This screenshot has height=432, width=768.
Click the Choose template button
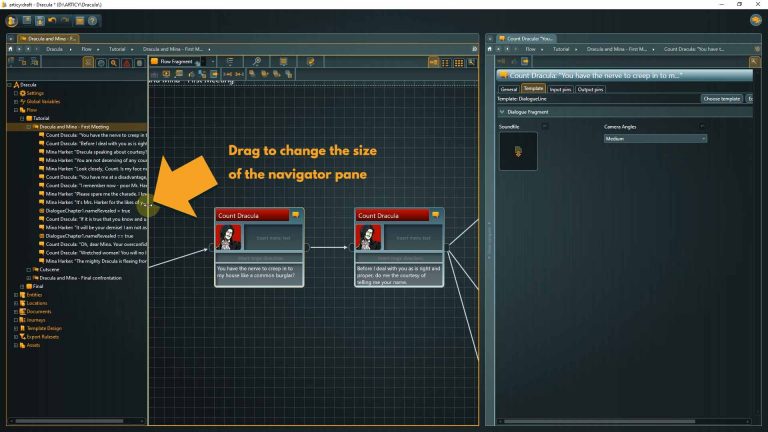point(721,98)
